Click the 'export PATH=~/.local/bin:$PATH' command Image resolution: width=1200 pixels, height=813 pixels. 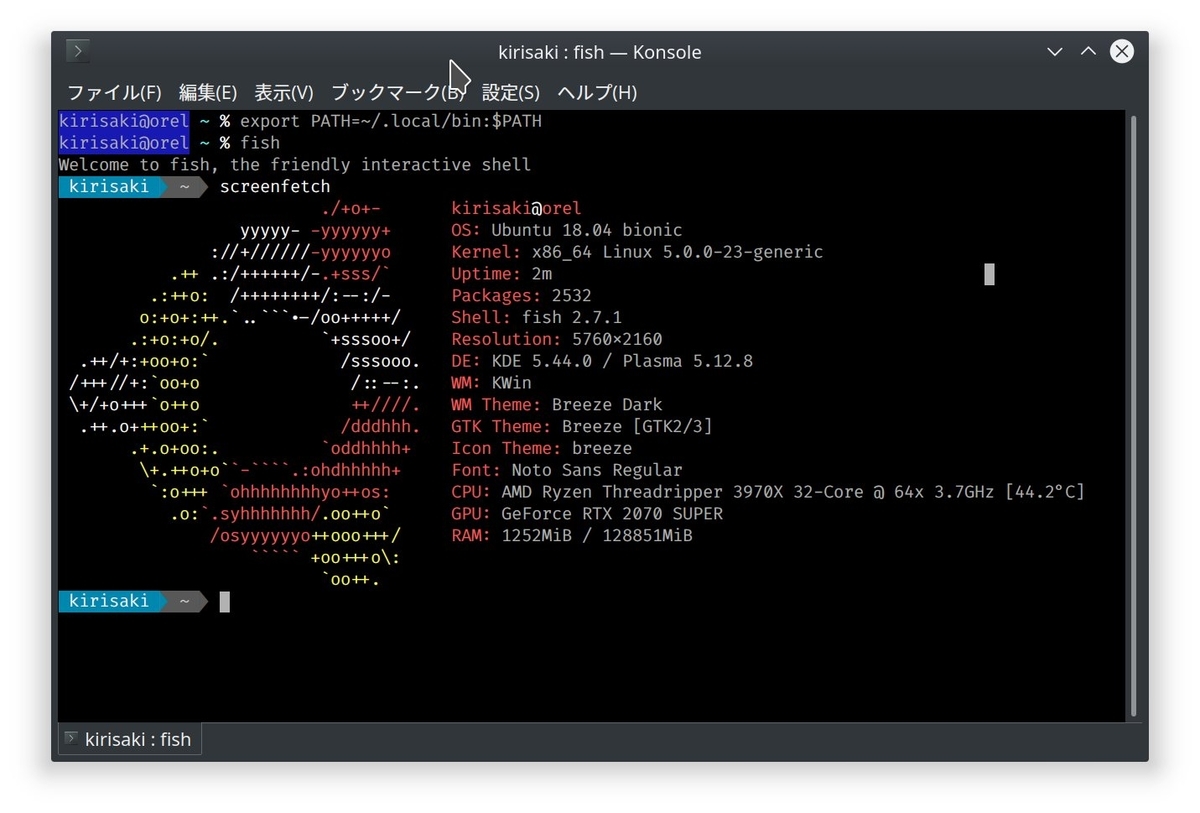point(391,121)
